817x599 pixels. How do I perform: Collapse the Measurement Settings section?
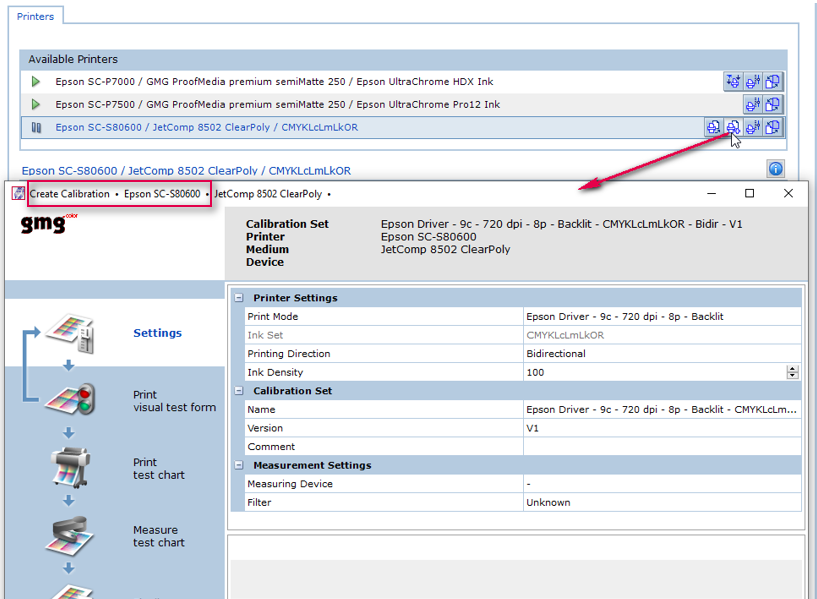(x=238, y=465)
